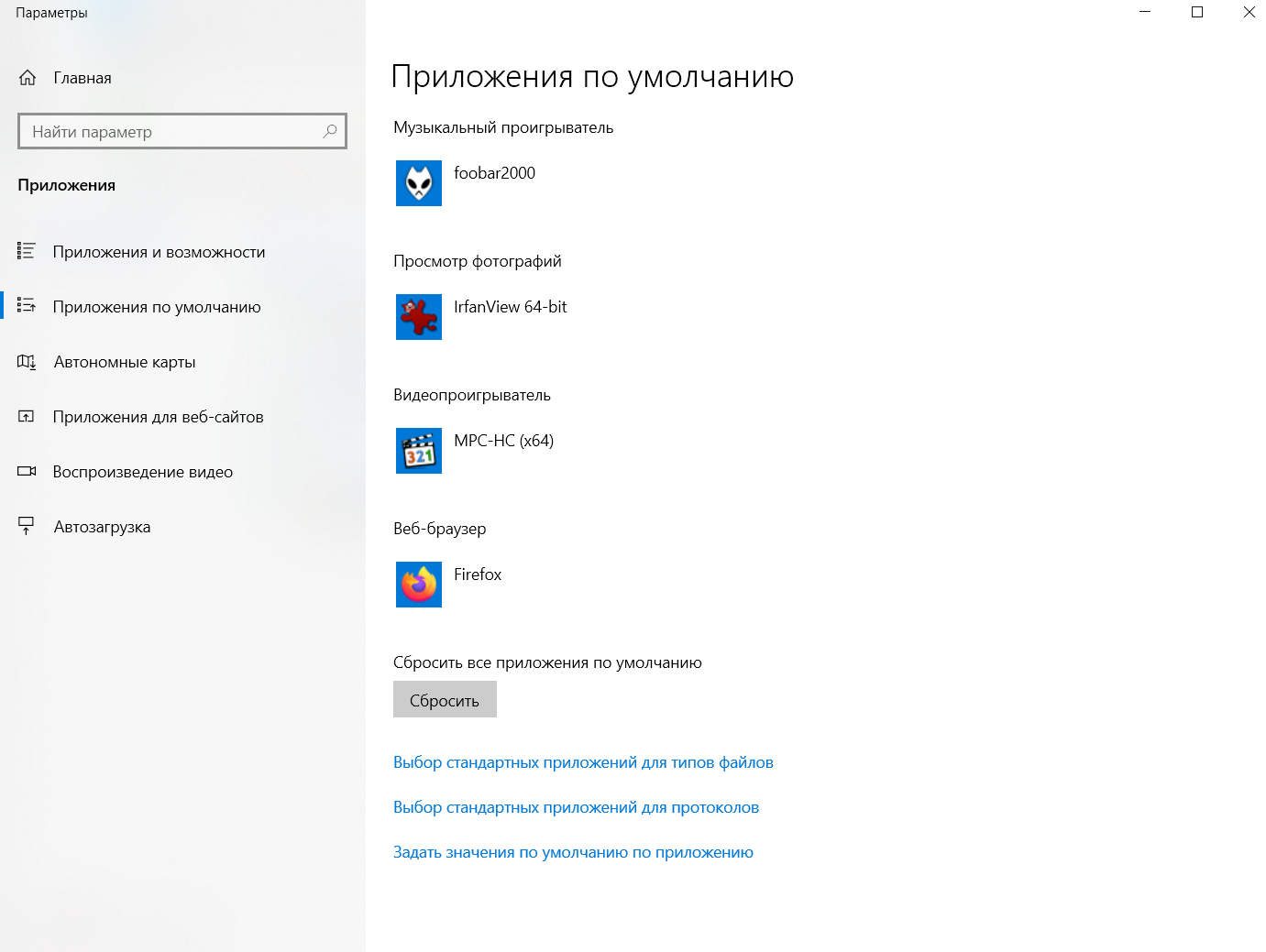The width and height of the screenshot is (1266, 952).
Task: Open link for choosing apps by protocol
Action: click(x=576, y=807)
